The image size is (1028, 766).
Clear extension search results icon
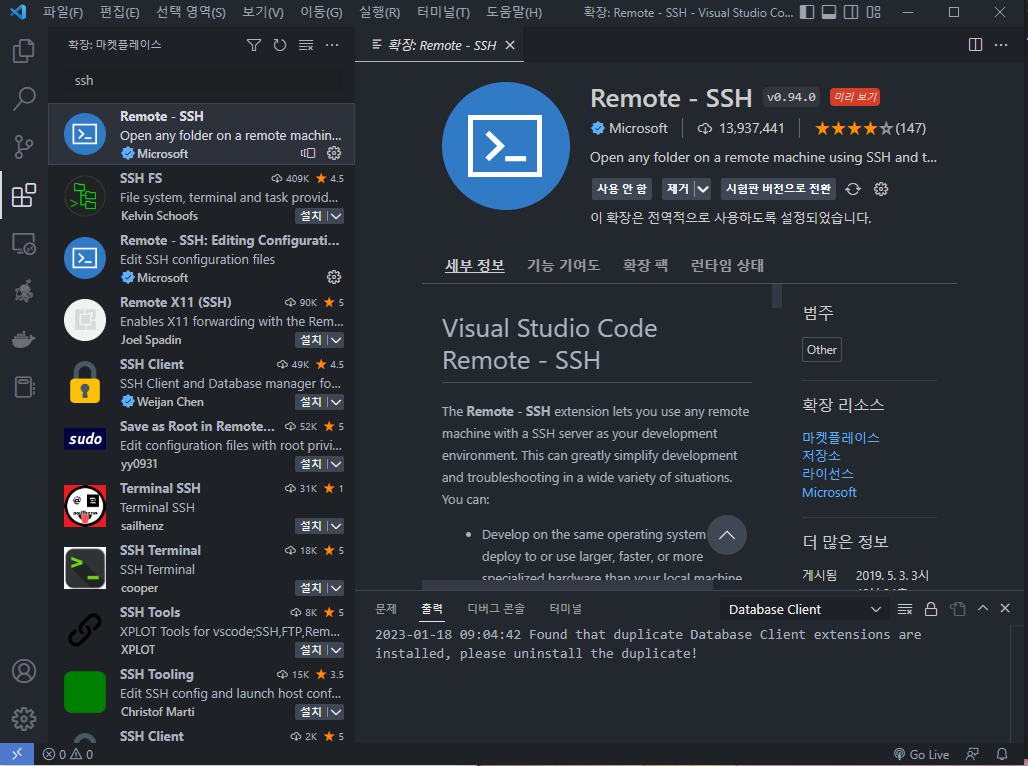pyautogui.click(x=306, y=45)
